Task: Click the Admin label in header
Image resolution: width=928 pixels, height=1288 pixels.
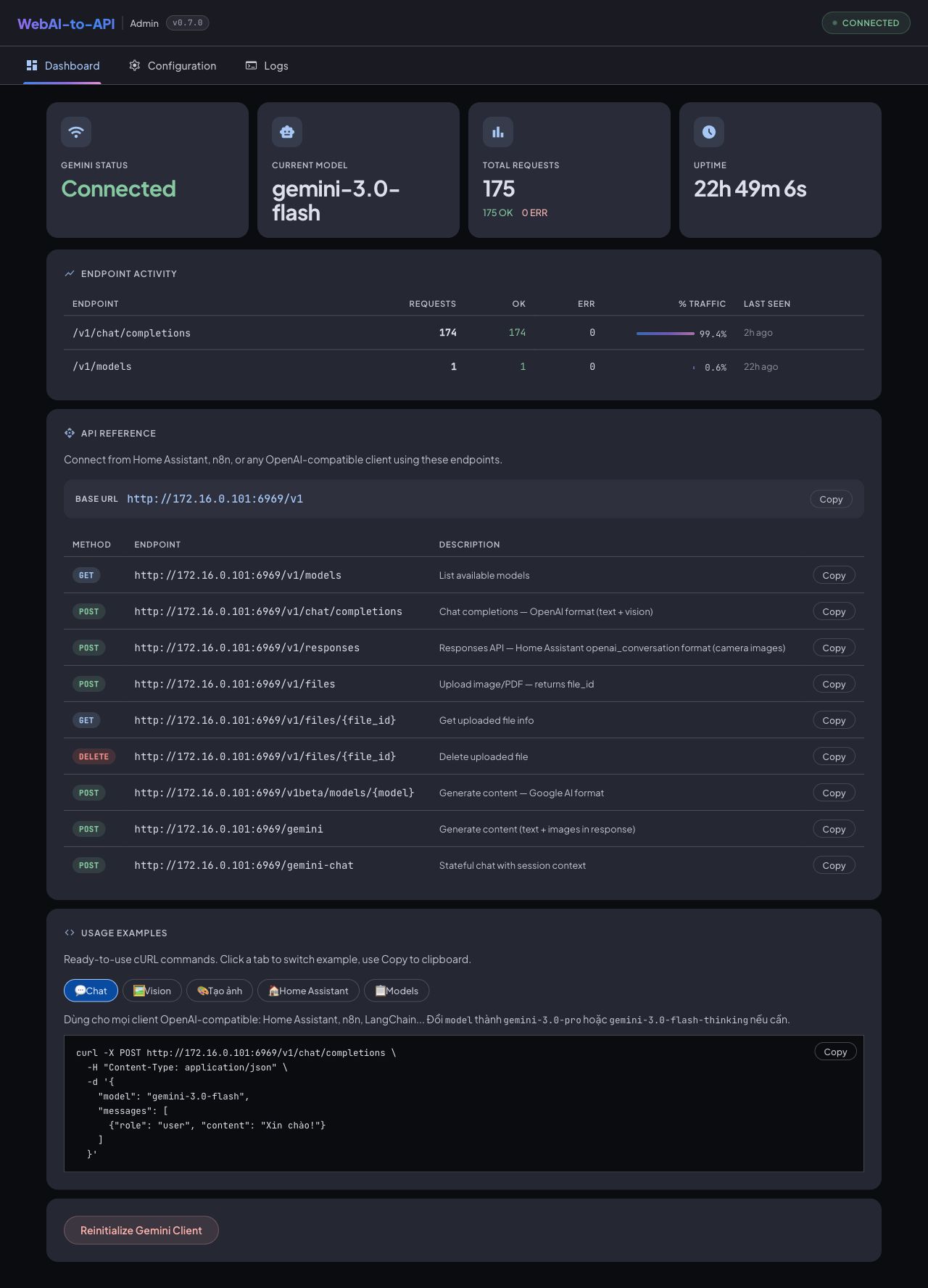Action: point(144,23)
